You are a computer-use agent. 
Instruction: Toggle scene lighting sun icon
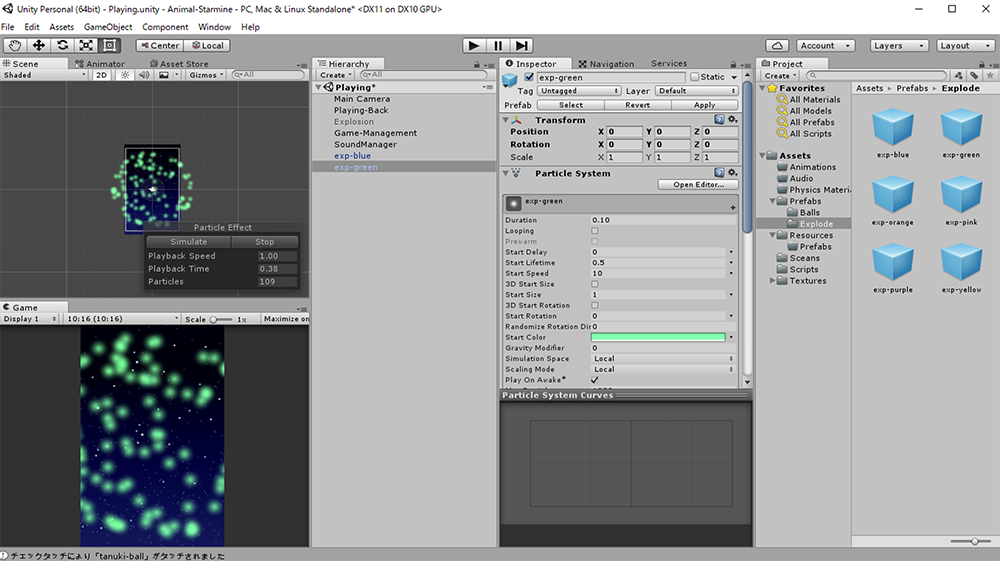click(125, 75)
